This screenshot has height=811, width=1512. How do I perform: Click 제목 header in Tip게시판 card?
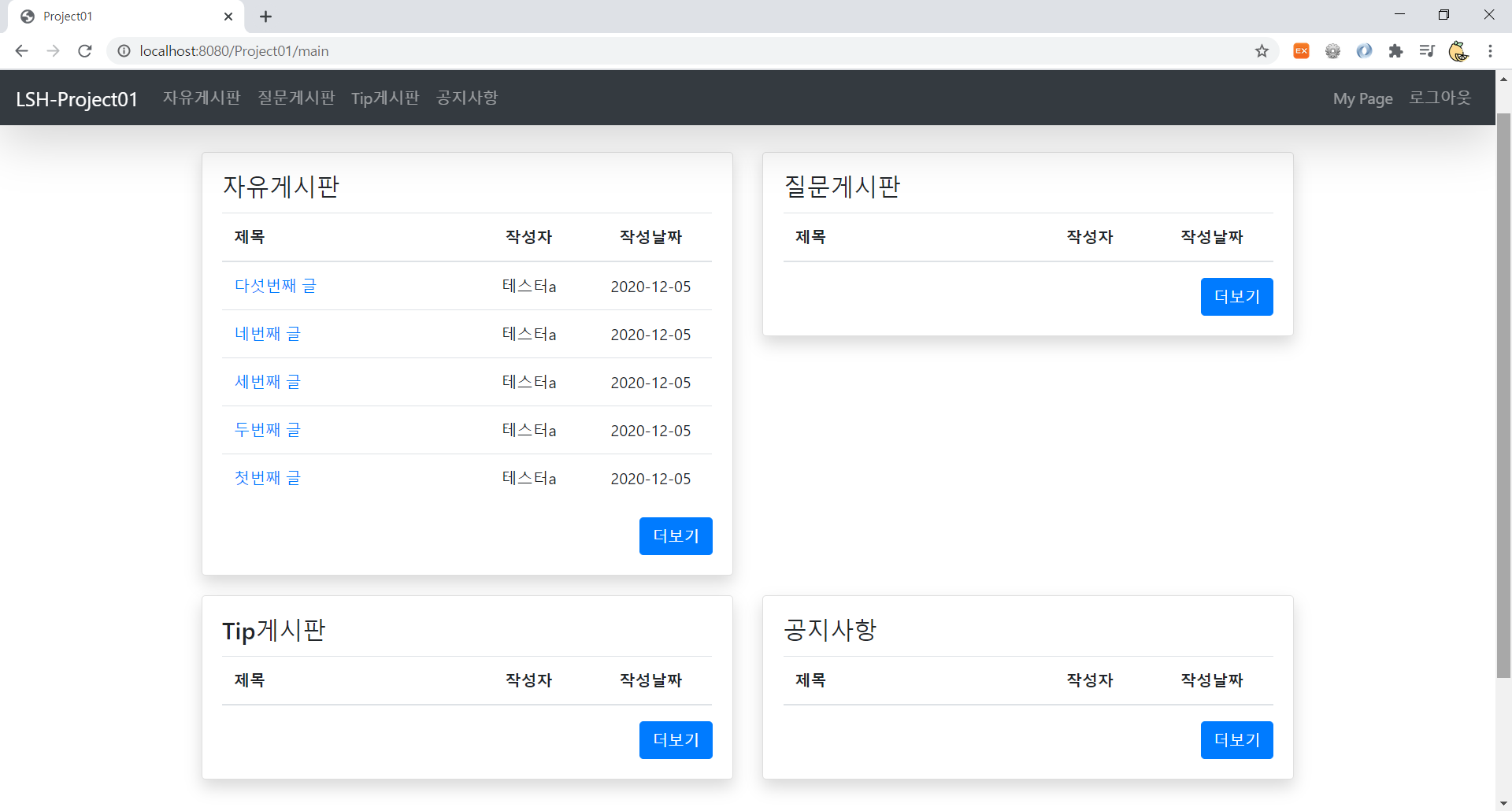point(249,680)
